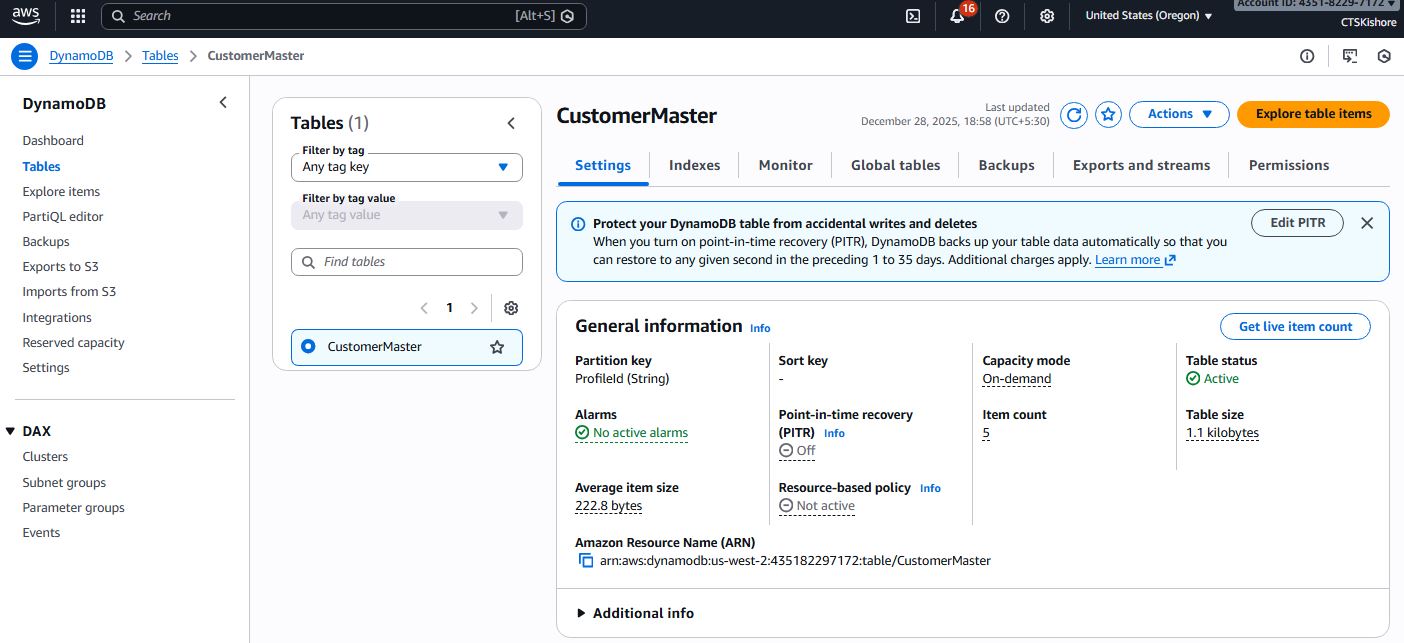Open AWS CloudShell icon in top bar

click(x=913, y=16)
